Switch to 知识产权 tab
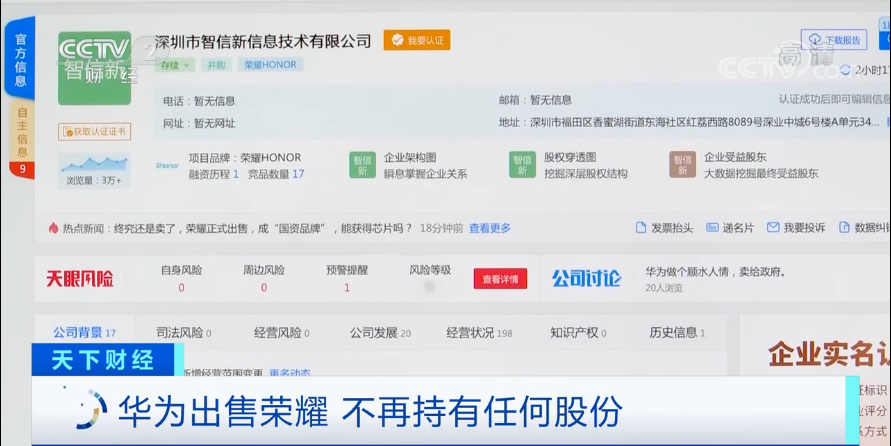The image size is (891, 446). (x=578, y=333)
